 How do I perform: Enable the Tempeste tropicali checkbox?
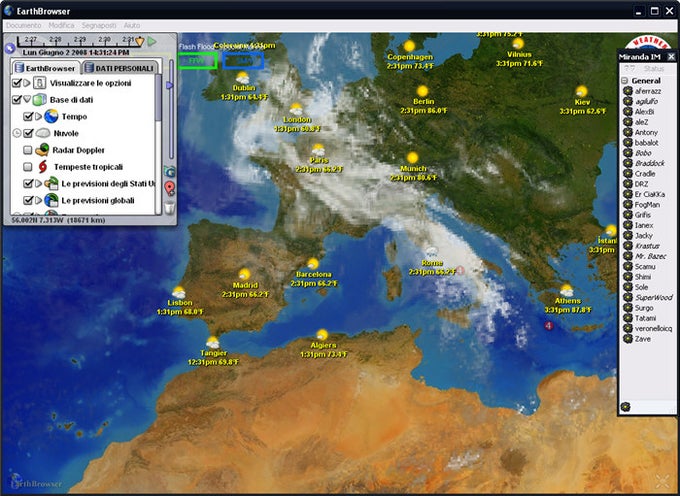(28, 167)
